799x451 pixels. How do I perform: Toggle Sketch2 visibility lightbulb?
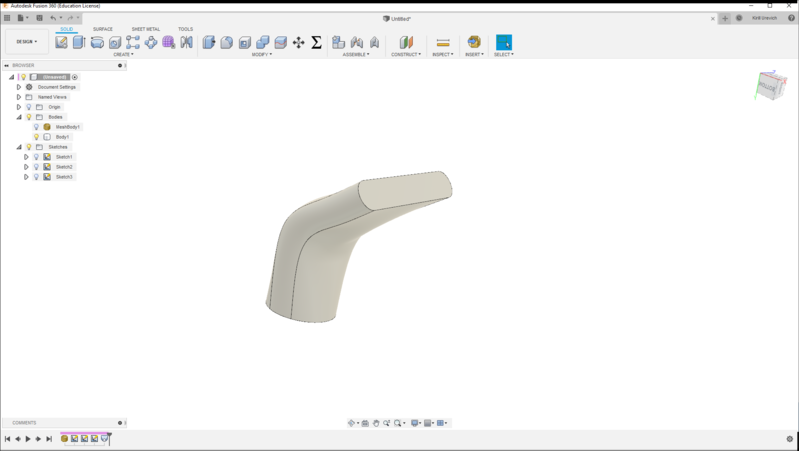point(37,167)
